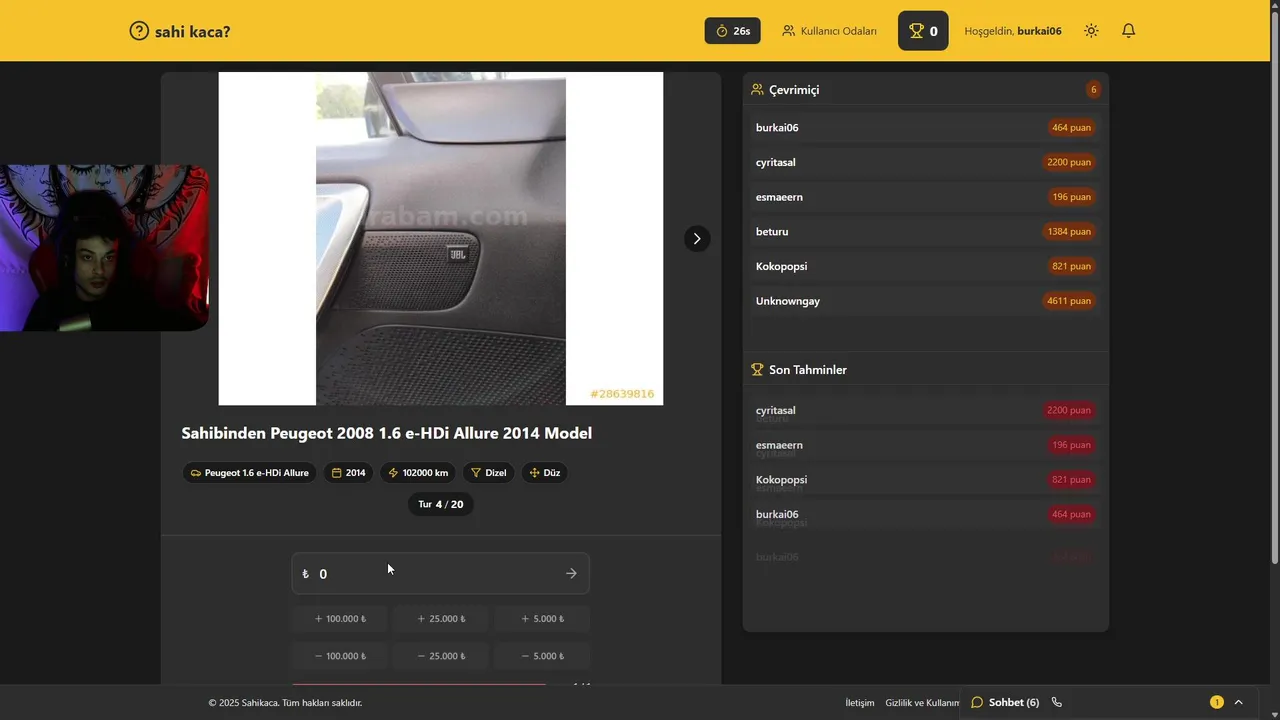
Task: Click the Çevrimiçi online users header
Action: pyautogui.click(x=785, y=90)
